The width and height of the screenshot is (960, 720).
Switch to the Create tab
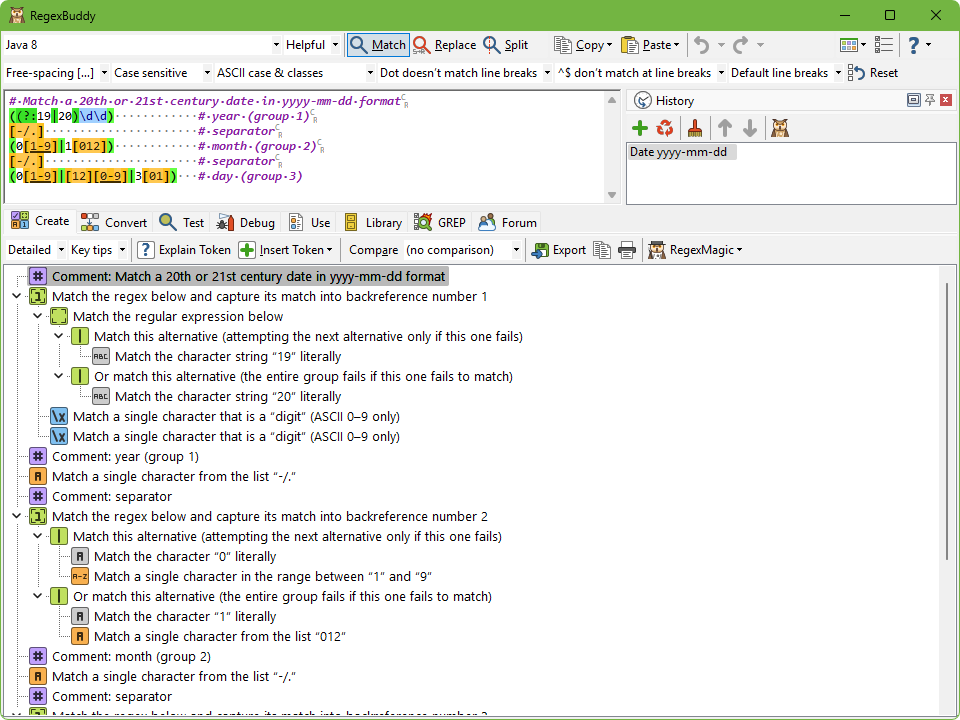click(x=40, y=221)
